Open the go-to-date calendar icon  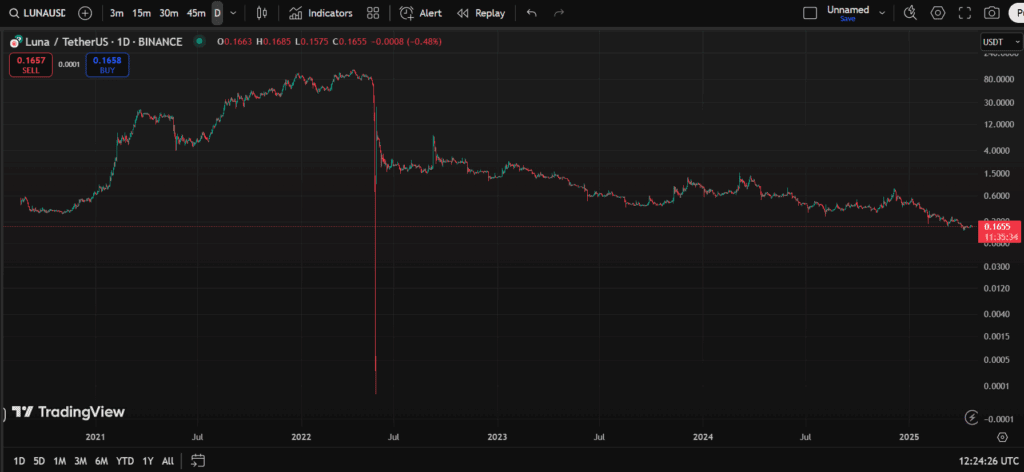pos(198,461)
